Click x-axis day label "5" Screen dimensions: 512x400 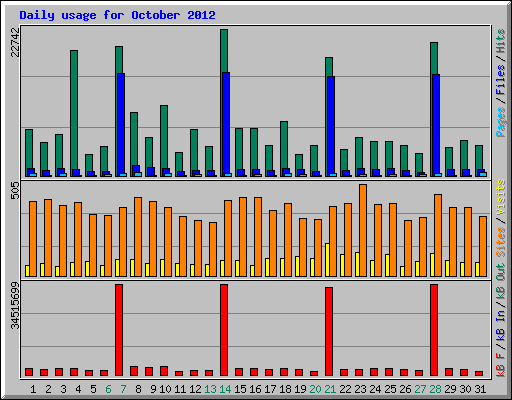pyautogui.click(x=93, y=389)
